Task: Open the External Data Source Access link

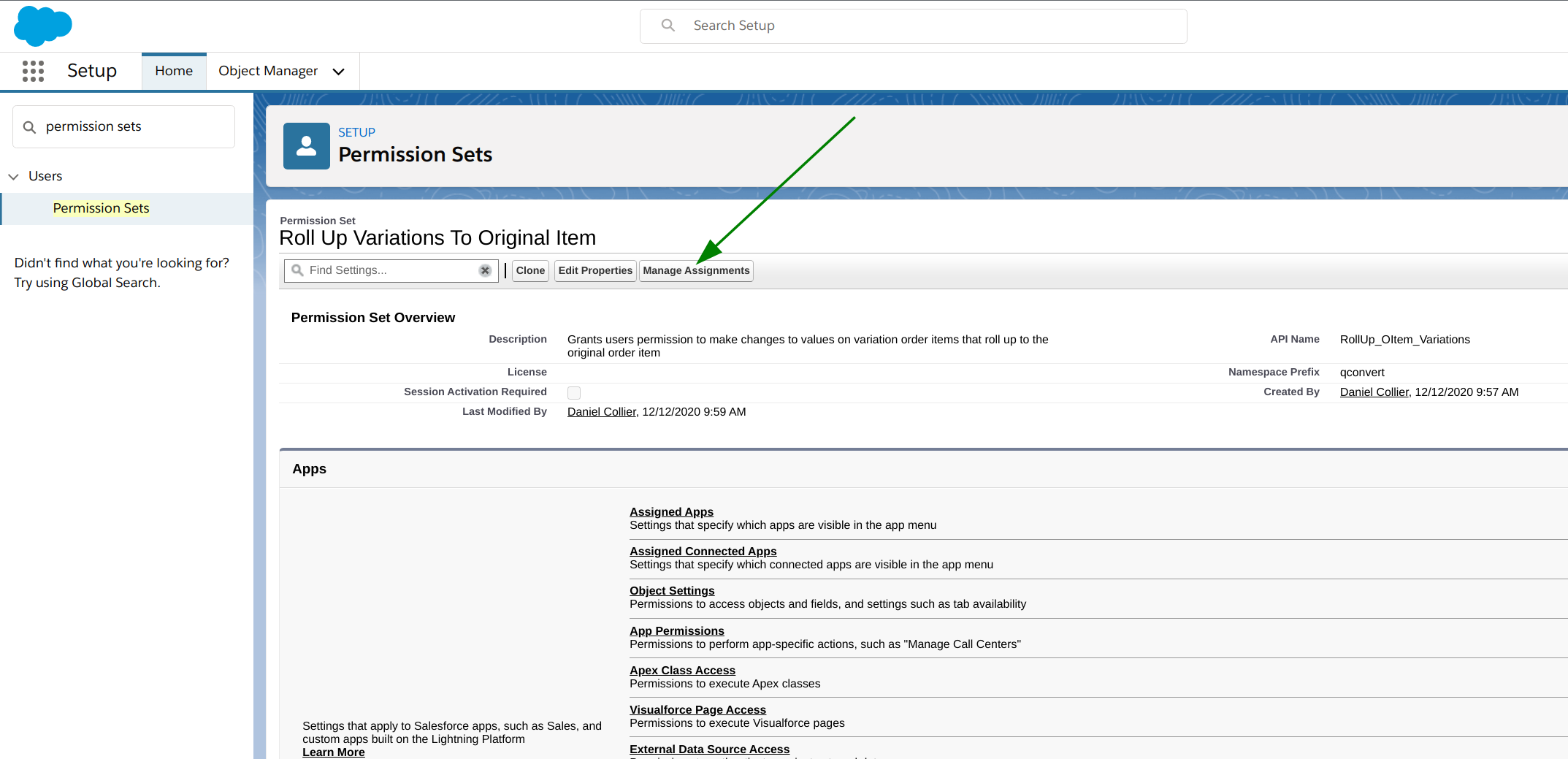Action: tap(709, 750)
